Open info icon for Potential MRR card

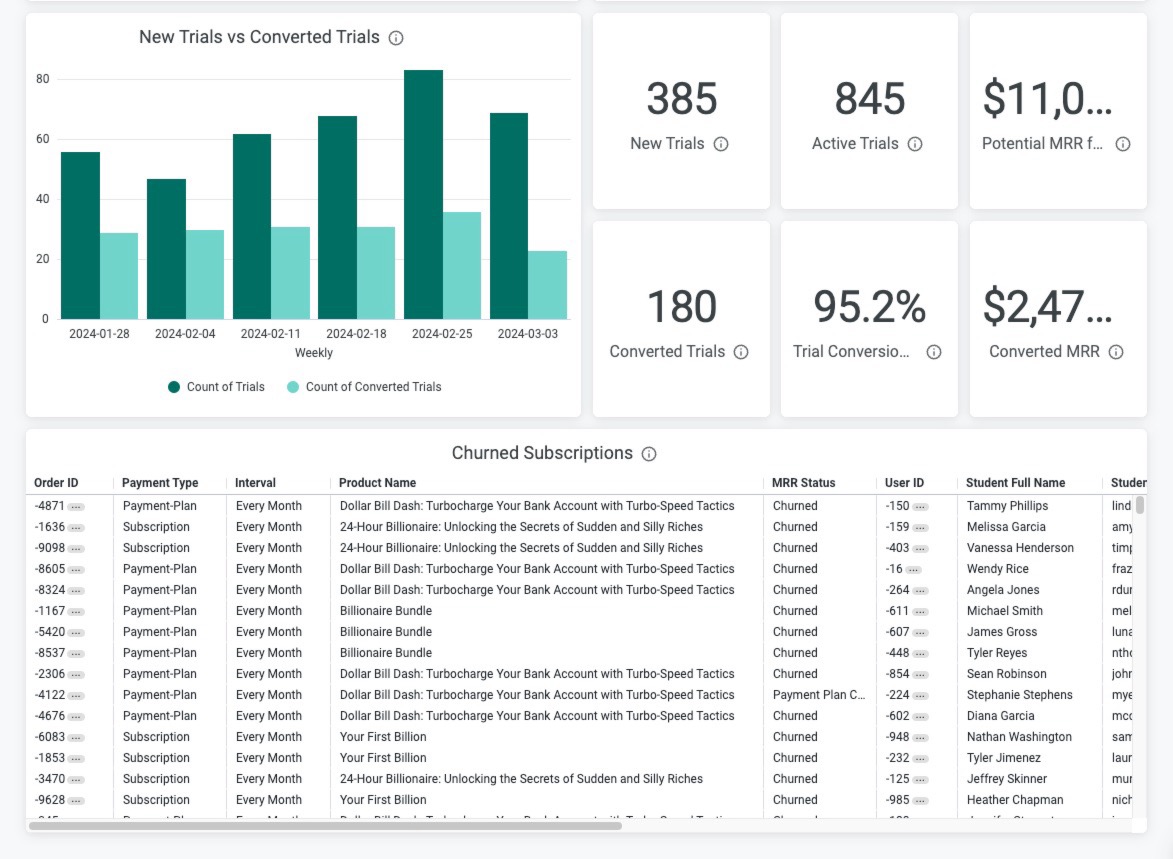[1122, 144]
